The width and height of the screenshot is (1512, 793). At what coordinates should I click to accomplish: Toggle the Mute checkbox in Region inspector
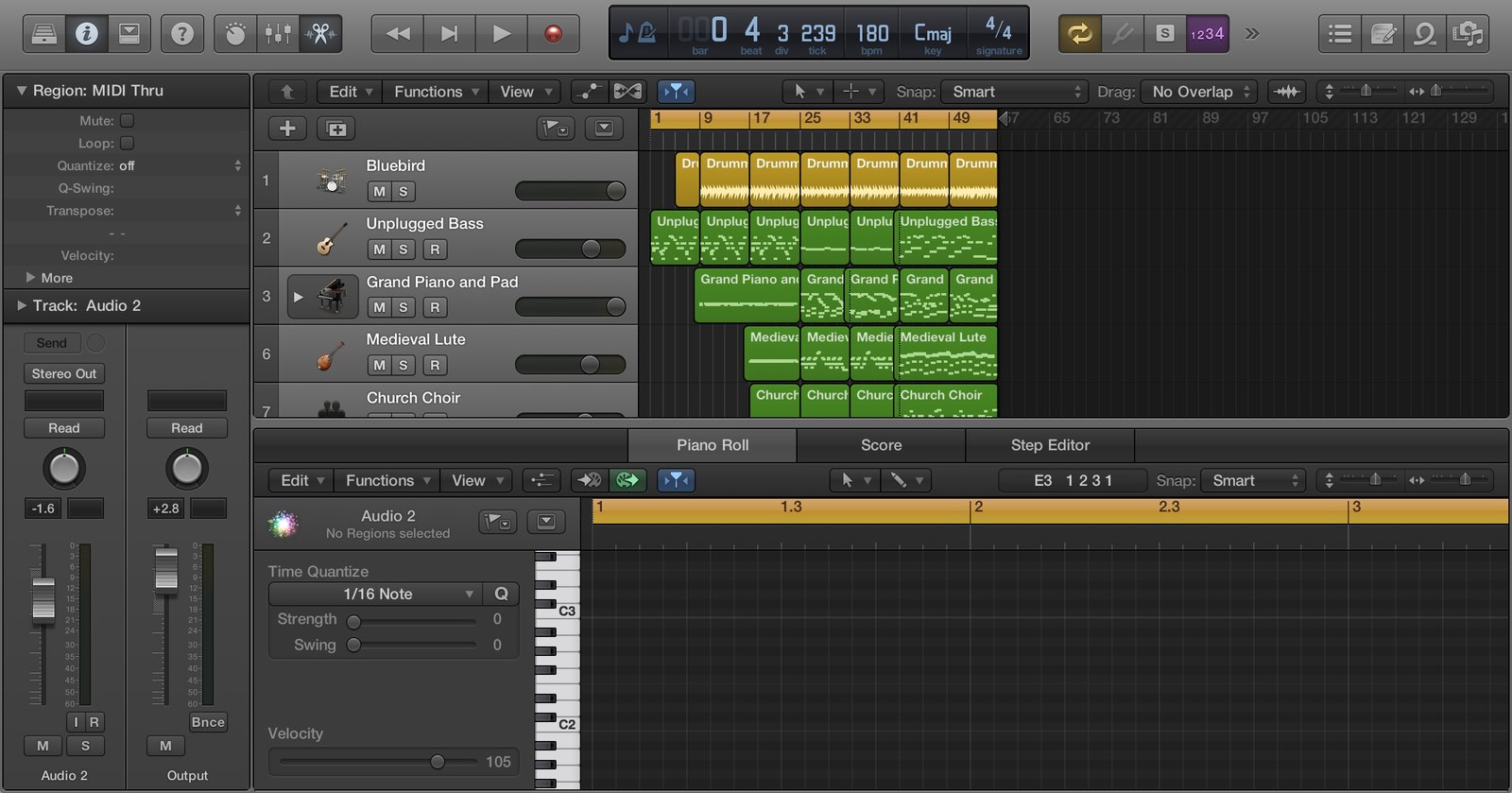click(127, 120)
